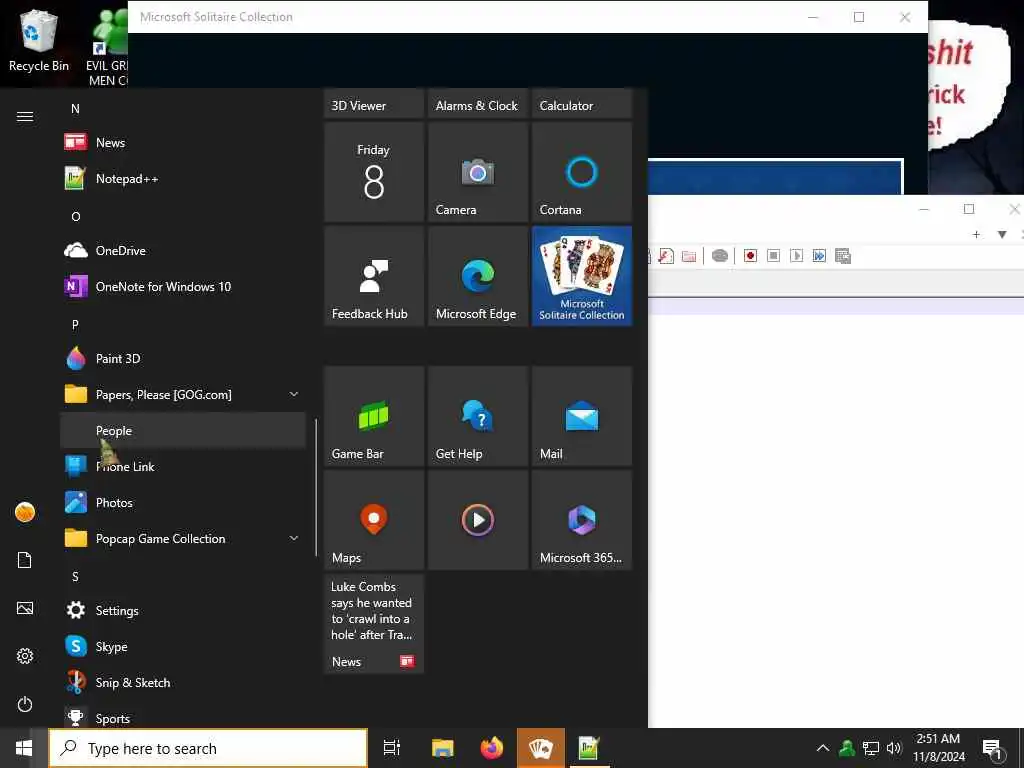Open Settings from app list
This screenshot has width=1024, height=768.
click(x=182, y=611)
